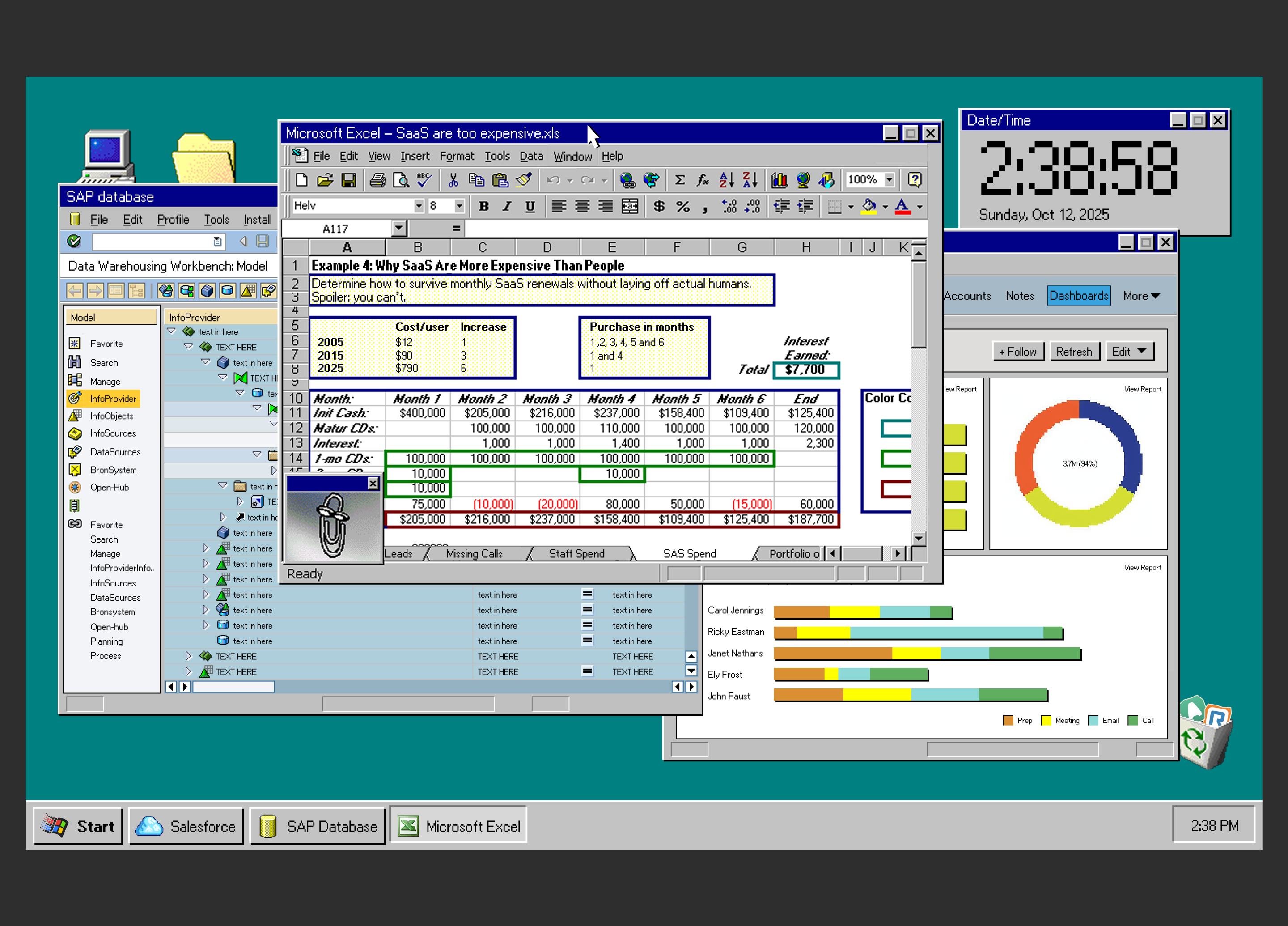The width and height of the screenshot is (1288, 926).
Task: Click the Print icon in Excel toolbar
Action: [377, 180]
